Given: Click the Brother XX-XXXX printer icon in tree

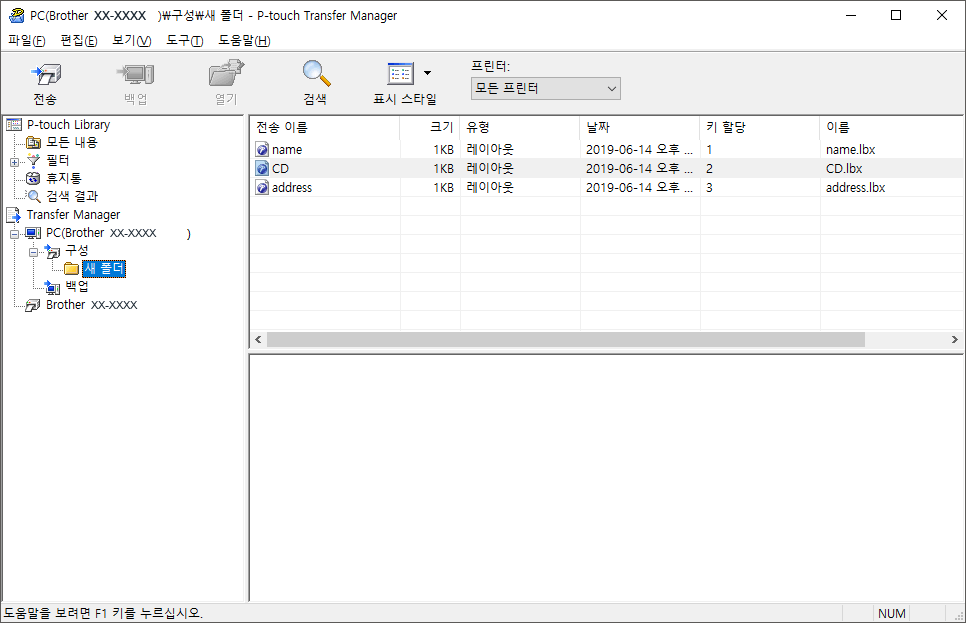Looking at the screenshot, I should [33, 305].
